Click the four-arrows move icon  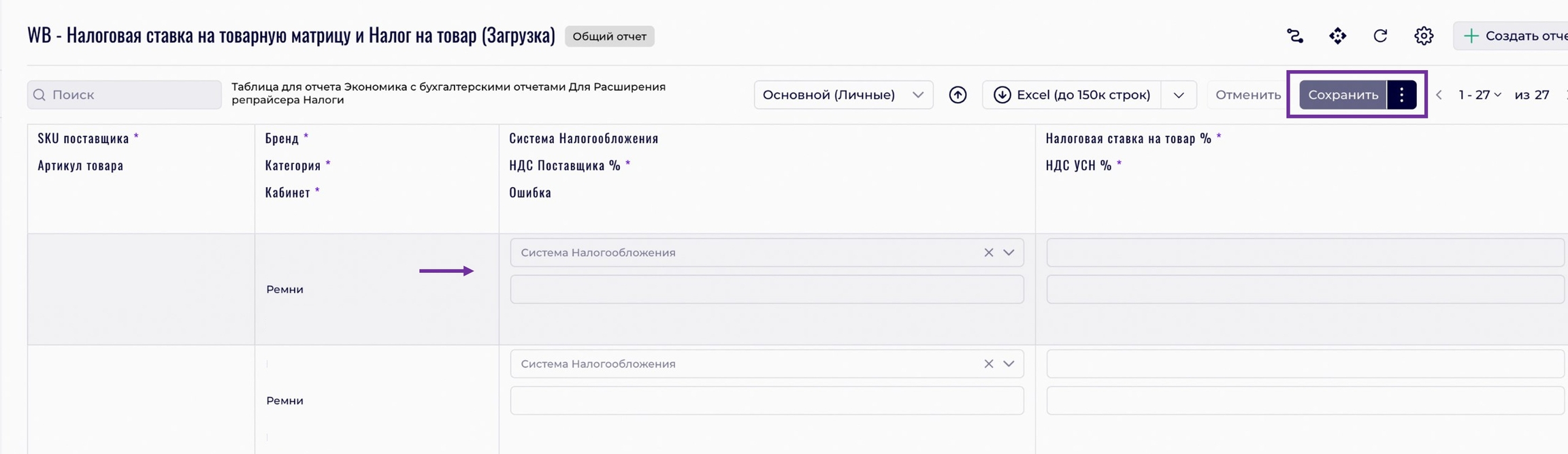pos(1337,36)
